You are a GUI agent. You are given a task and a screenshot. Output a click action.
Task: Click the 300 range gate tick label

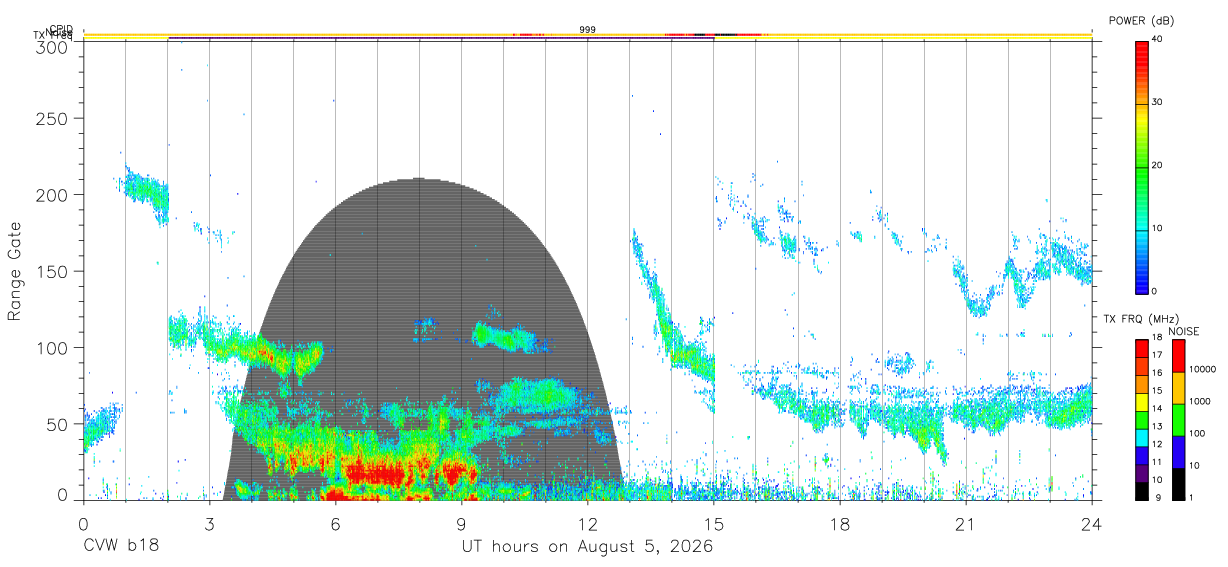(x=52, y=47)
